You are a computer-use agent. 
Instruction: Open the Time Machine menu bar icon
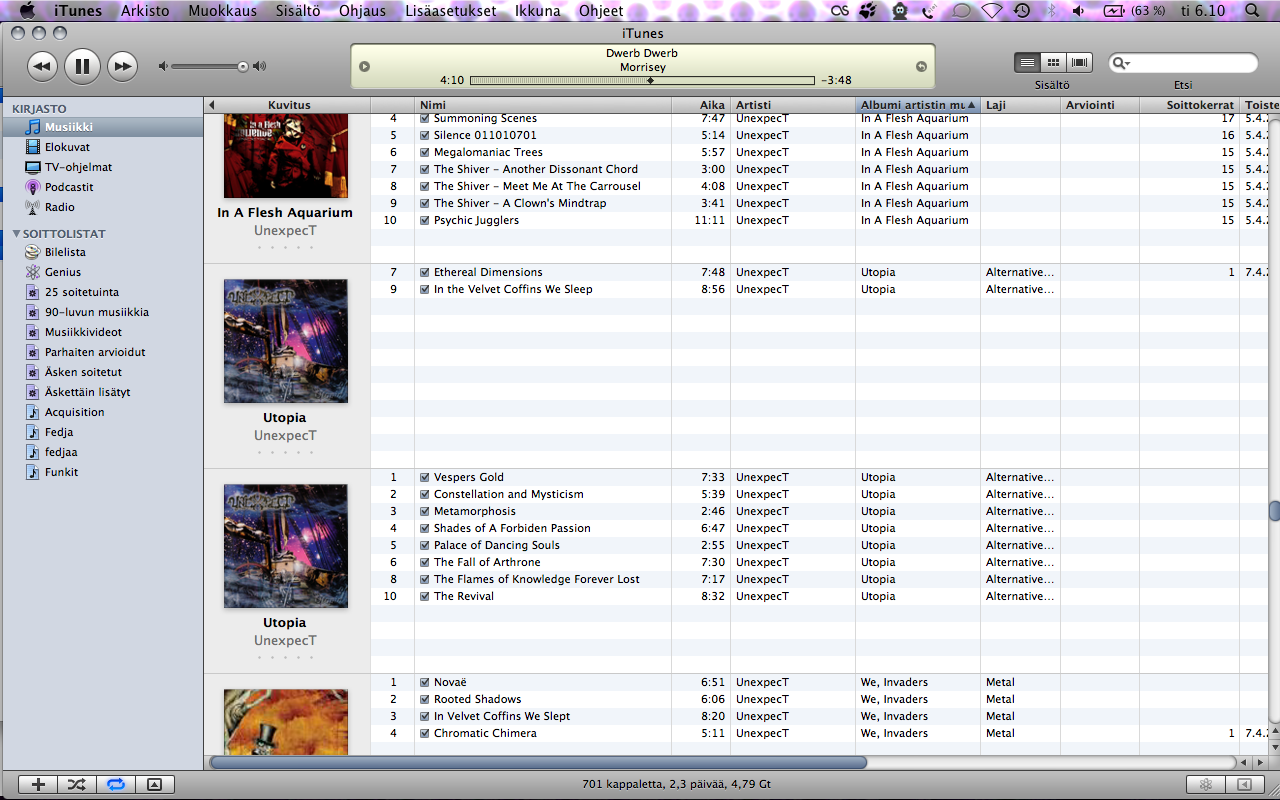(1022, 11)
